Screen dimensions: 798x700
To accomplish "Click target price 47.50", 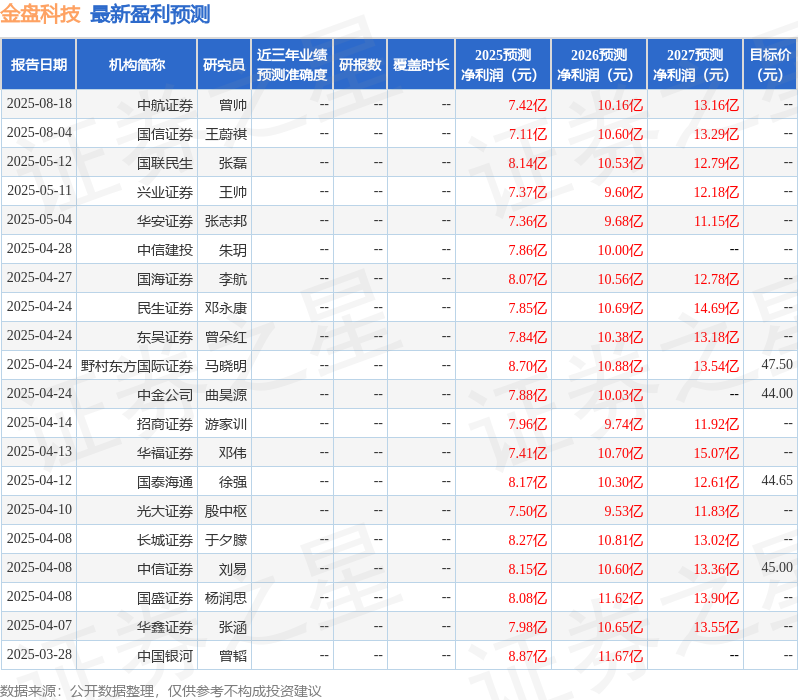I will coord(777,365).
